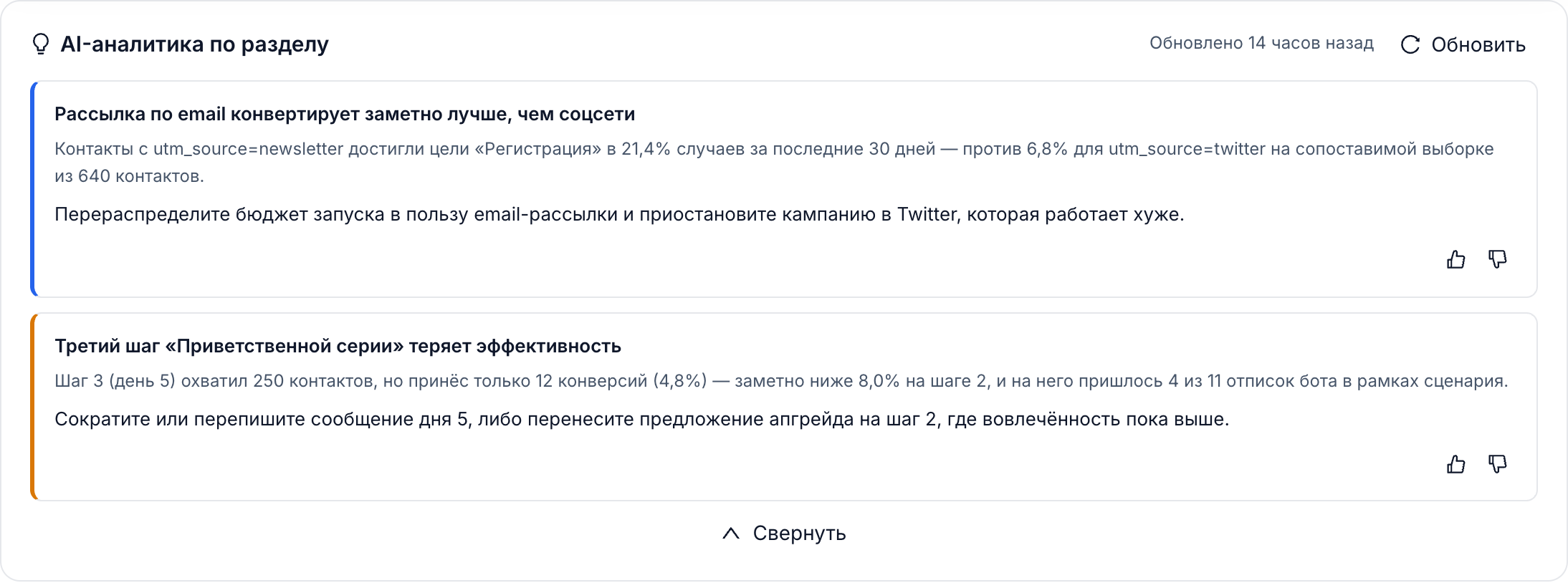Click the 'Шаг 3 (день 5) охватил' description
The height and width of the screenshot is (583, 1568).
point(781,381)
